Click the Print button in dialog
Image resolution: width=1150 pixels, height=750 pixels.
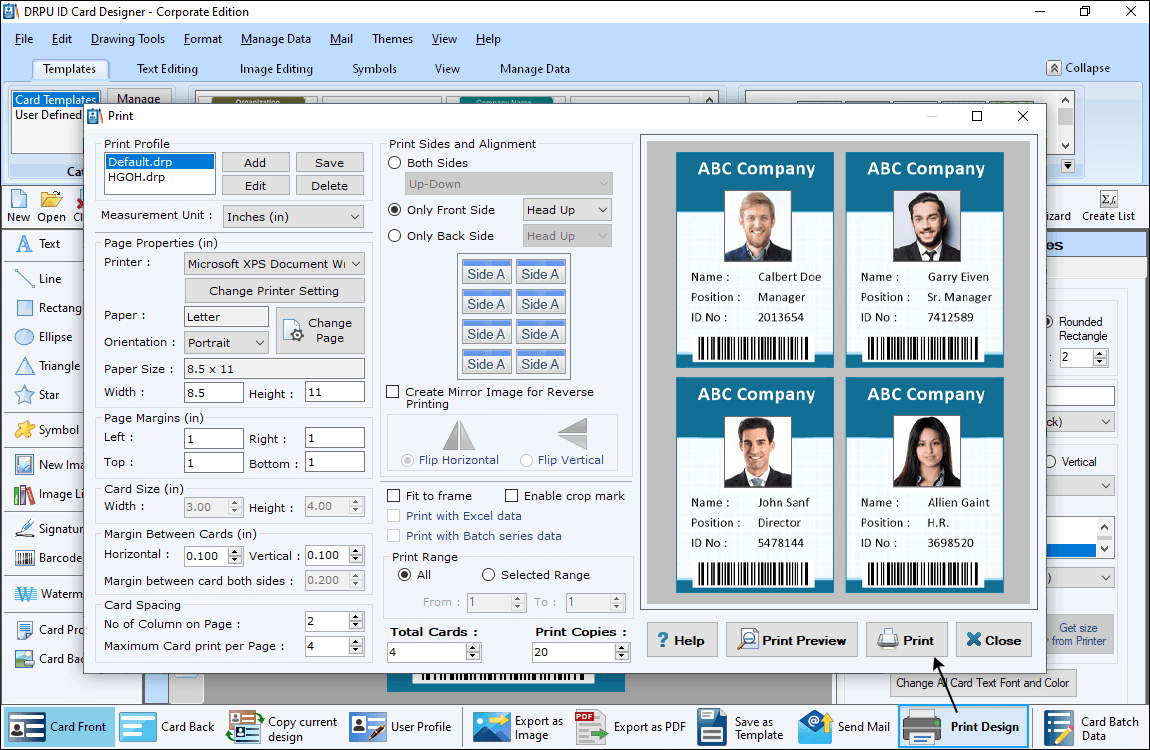coord(907,640)
